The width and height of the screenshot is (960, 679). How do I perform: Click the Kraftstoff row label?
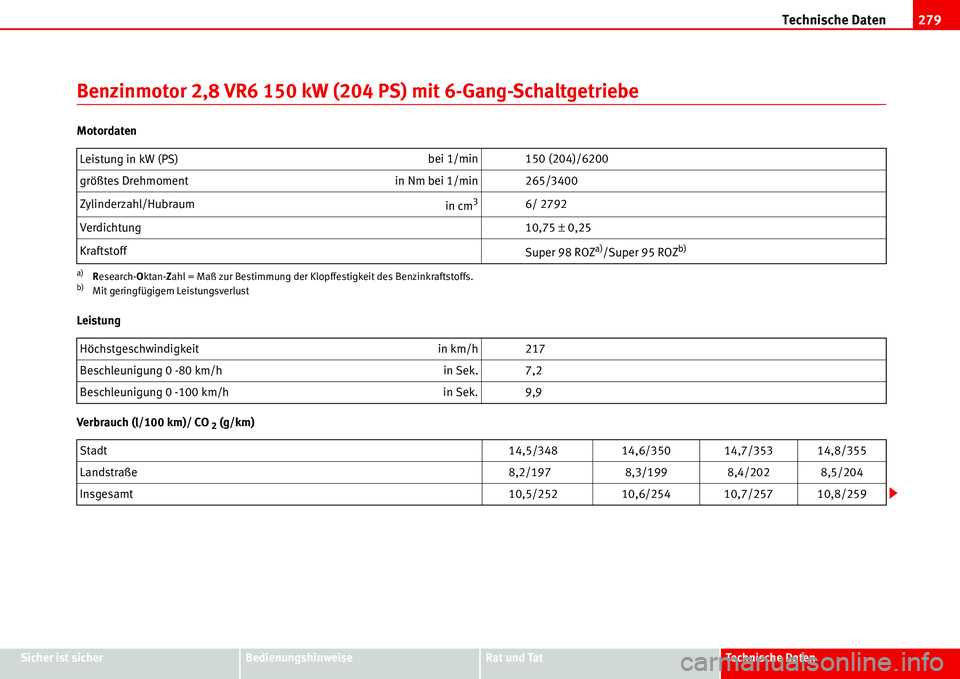103,250
